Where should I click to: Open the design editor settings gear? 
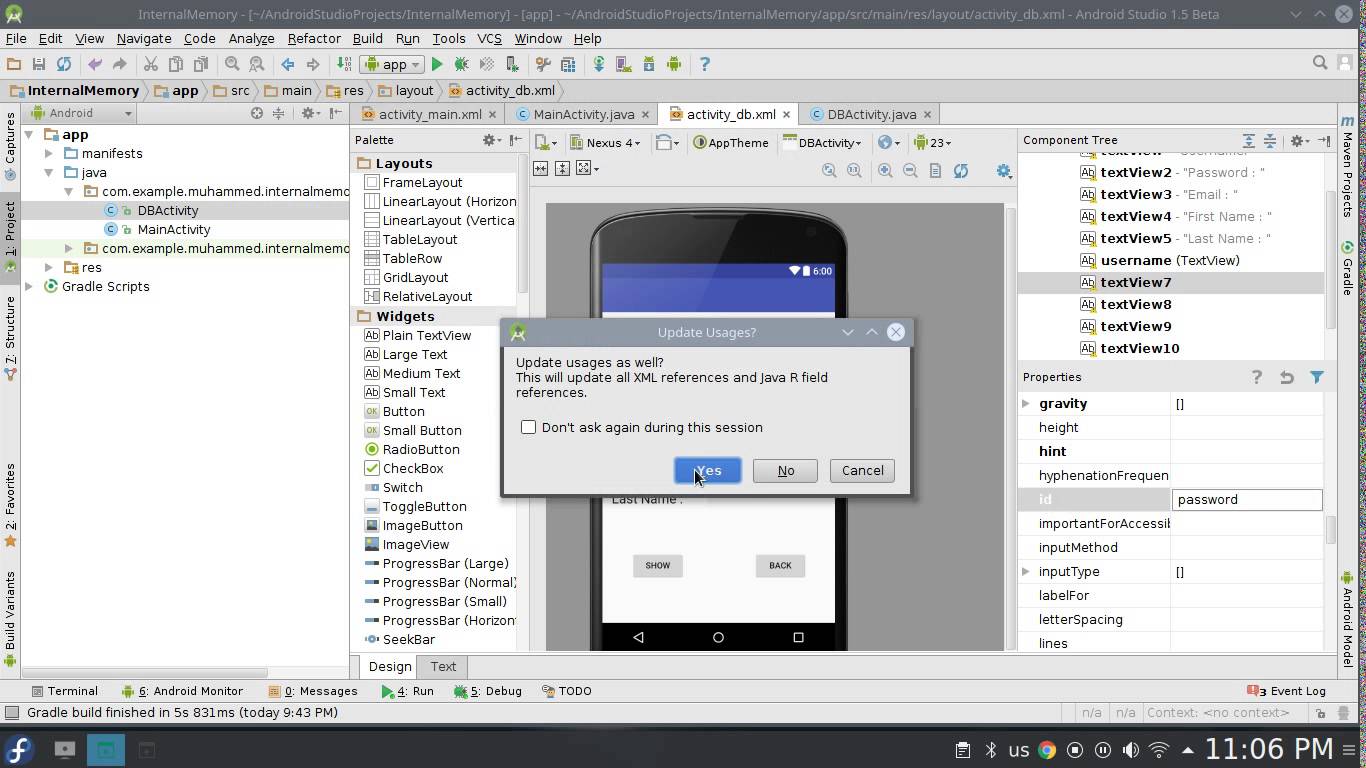pos(1003,170)
